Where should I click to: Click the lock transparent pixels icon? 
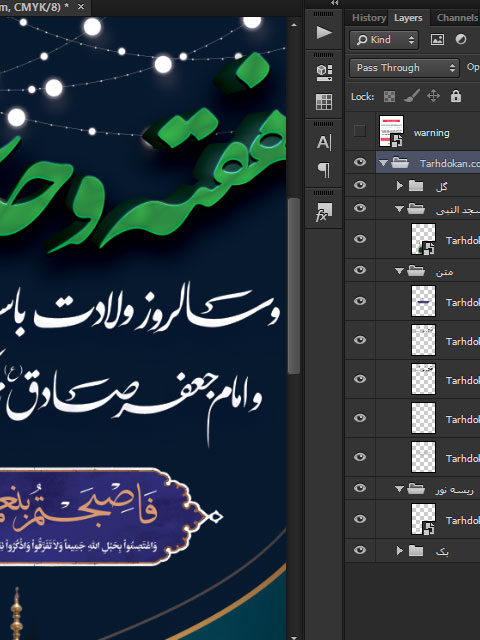(389, 96)
